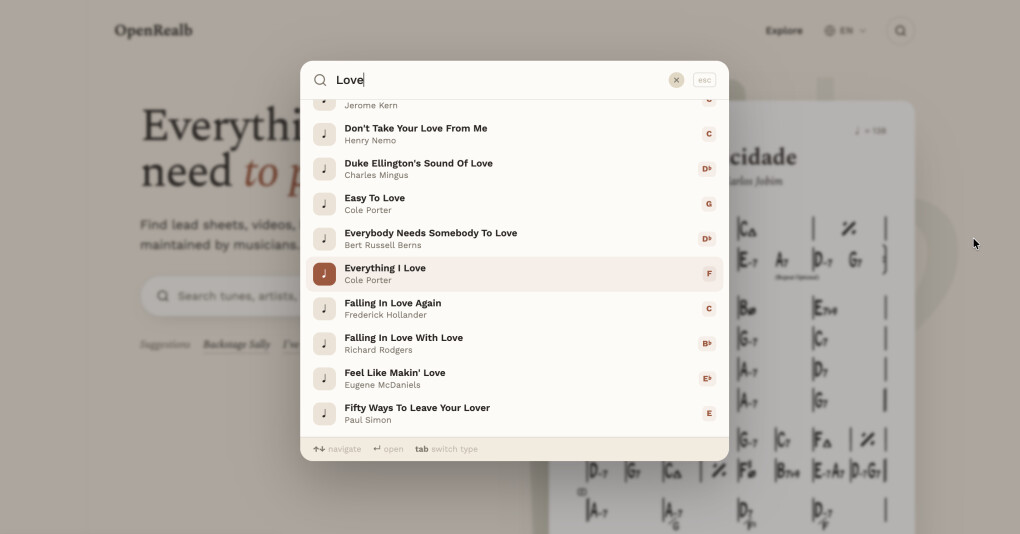Click the E♭ key badge on Feel Like Makin' Love
Screen dimensions: 1020x534
(707, 379)
